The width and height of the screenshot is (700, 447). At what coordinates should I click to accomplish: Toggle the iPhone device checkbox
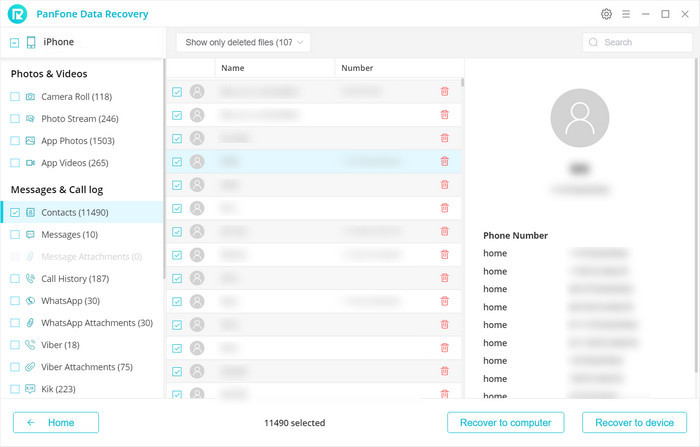click(14, 43)
